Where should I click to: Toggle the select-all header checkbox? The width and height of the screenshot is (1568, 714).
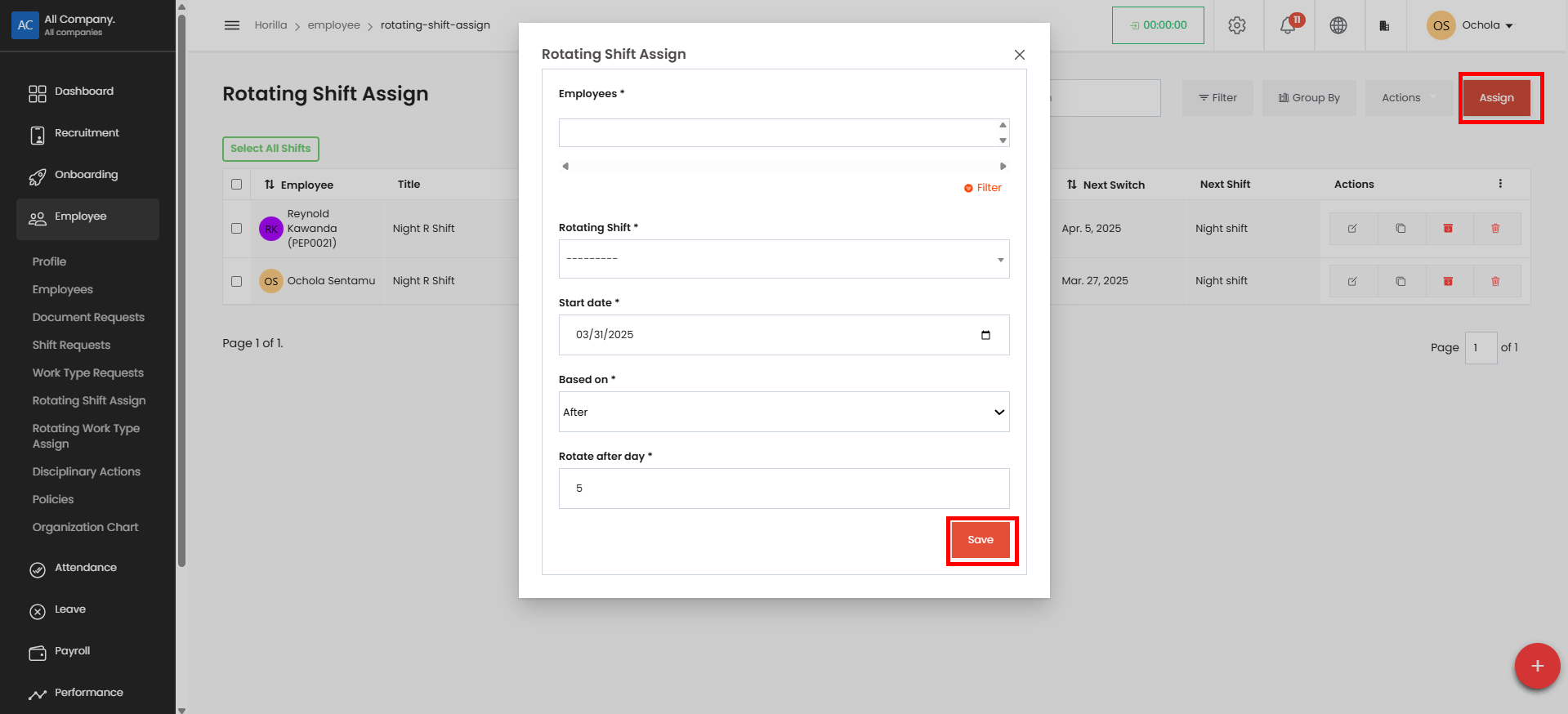point(237,185)
